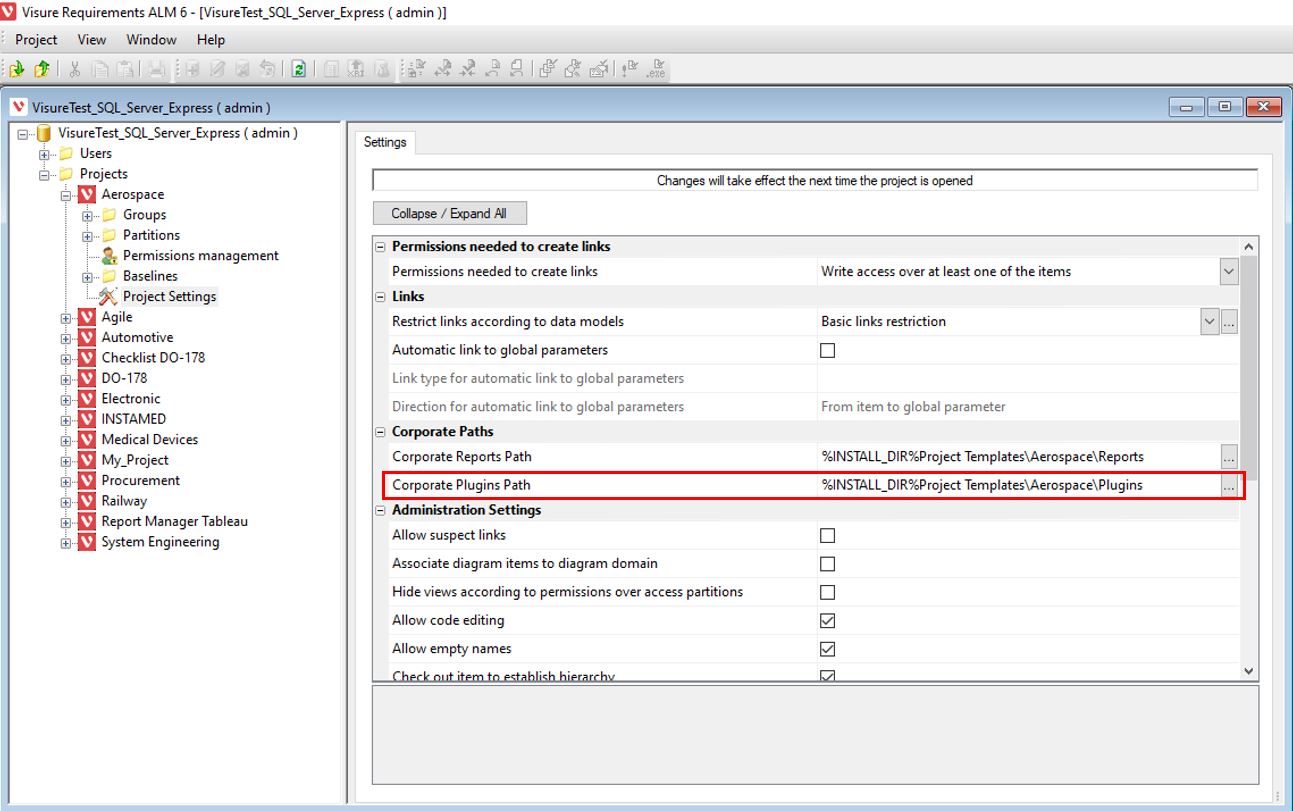Click the green Refresh toolbar icon
This screenshot has height=811, width=1293.
point(299,69)
